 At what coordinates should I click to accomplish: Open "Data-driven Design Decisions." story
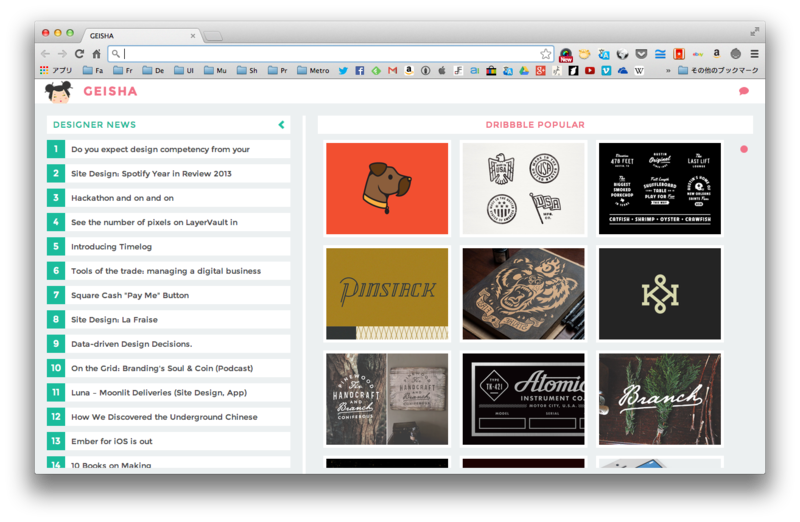click(168, 344)
